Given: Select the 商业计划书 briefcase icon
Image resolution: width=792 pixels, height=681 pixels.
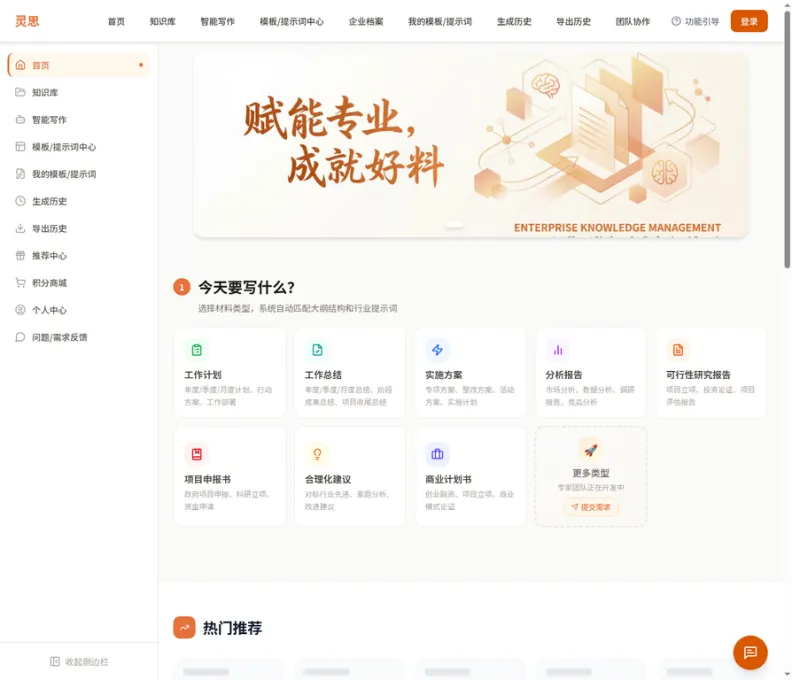Looking at the screenshot, I should pos(437,454).
